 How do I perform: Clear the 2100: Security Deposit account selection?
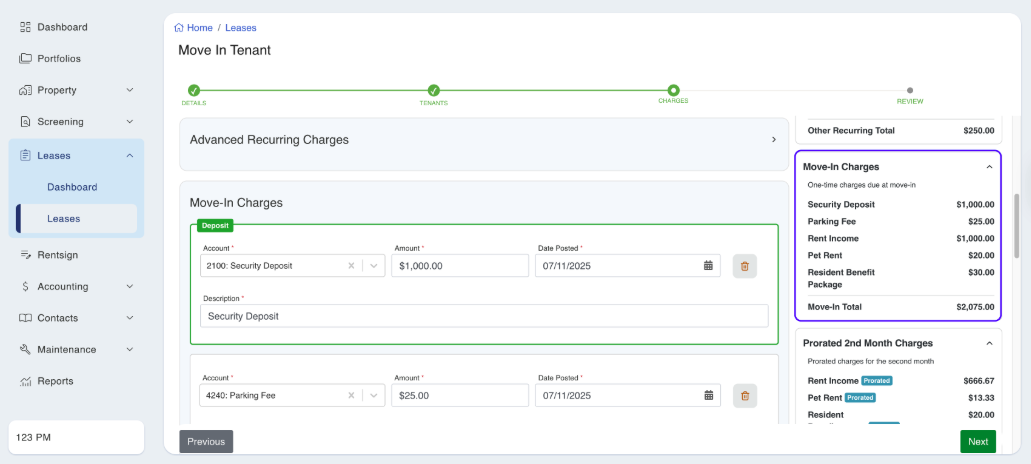[352, 266]
